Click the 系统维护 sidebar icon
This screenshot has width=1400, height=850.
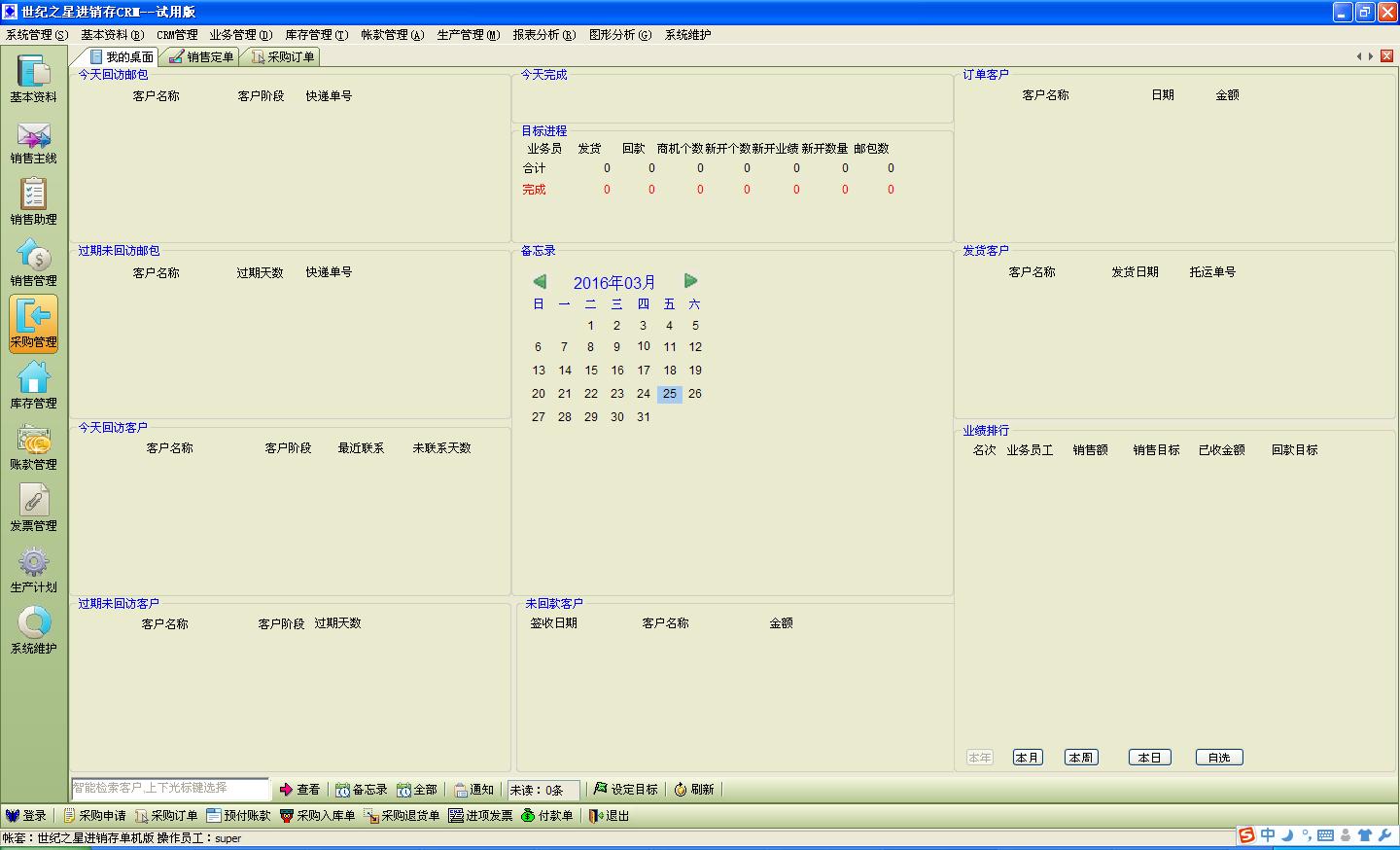pyautogui.click(x=33, y=627)
